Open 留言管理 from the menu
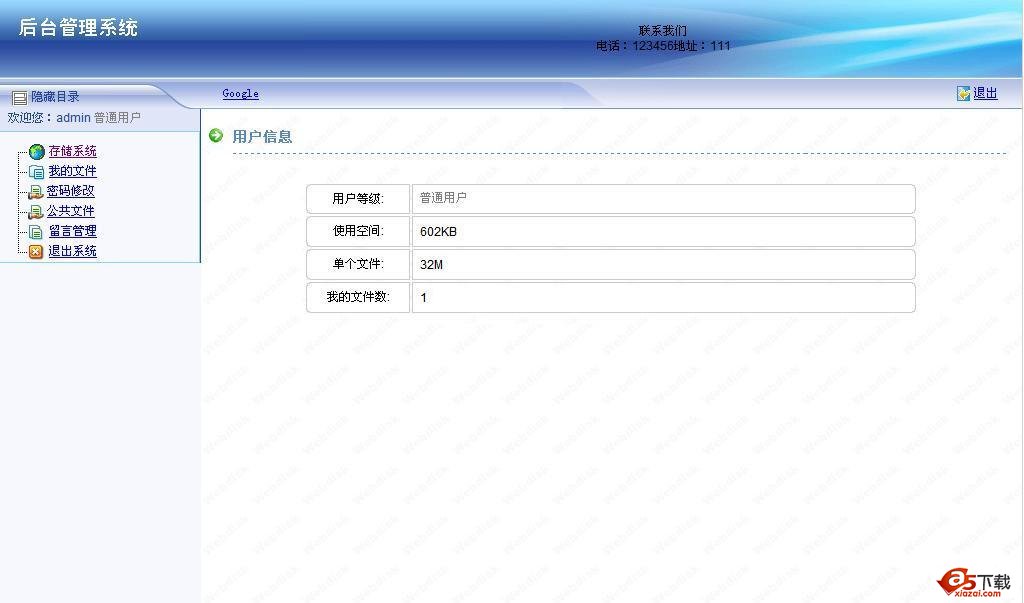 coord(72,230)
